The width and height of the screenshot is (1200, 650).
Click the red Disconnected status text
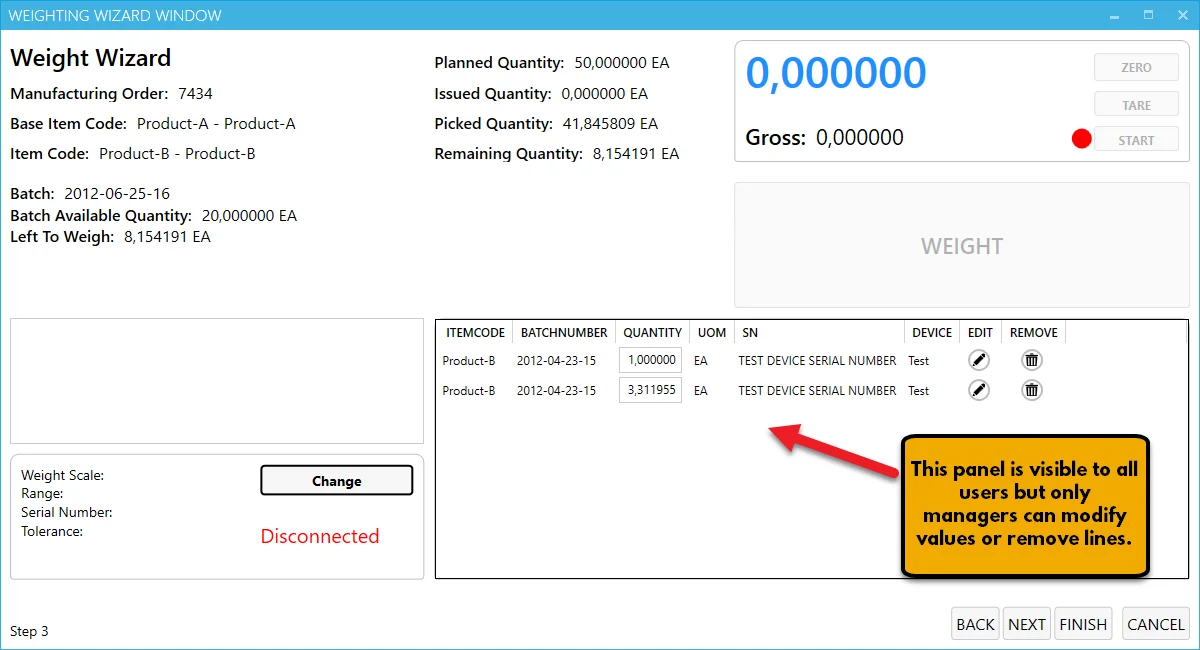coord(320,536)
